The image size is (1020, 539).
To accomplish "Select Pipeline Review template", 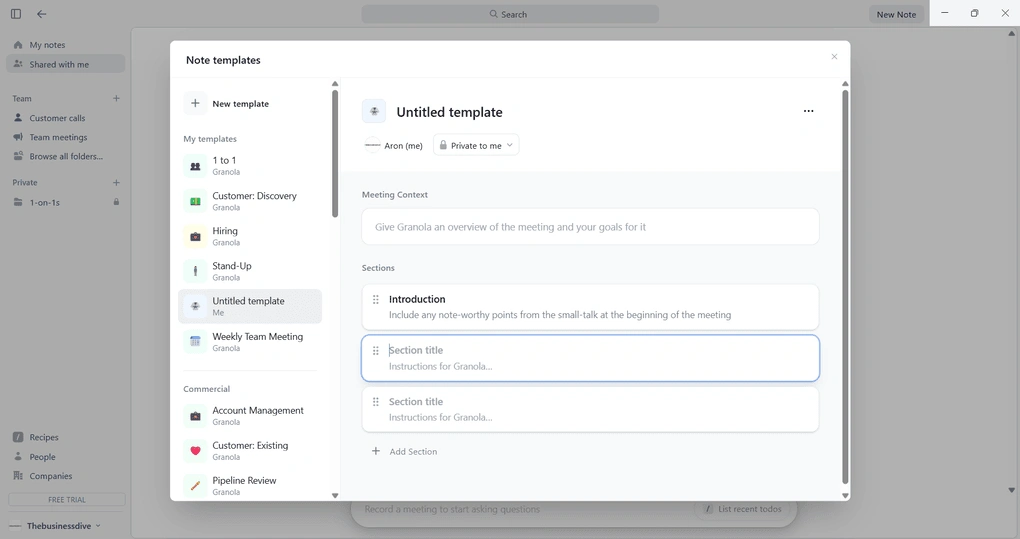I will coord(250,486).
